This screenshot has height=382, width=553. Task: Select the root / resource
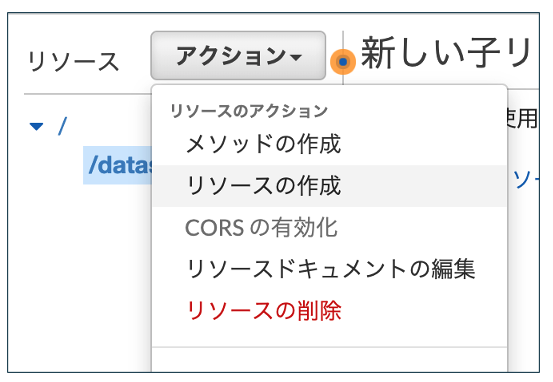62,126
